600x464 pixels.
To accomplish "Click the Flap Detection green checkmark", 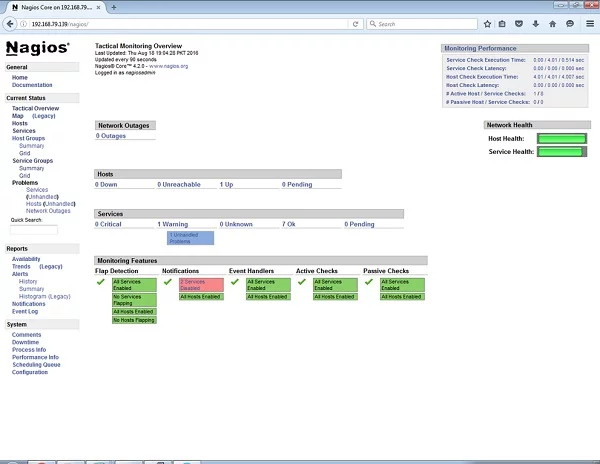I will click(x=101, y=282).
